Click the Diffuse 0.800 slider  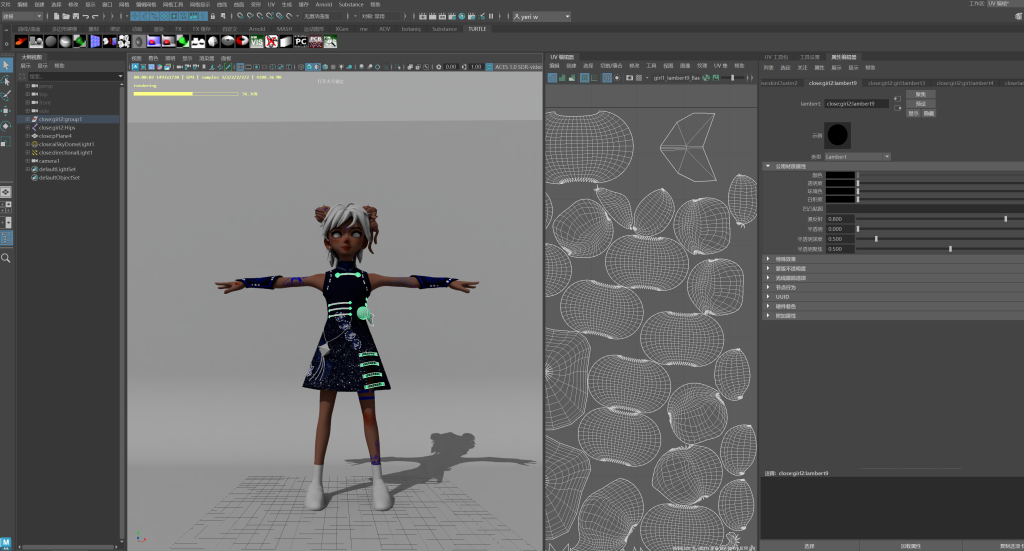[x=940, y=219]
